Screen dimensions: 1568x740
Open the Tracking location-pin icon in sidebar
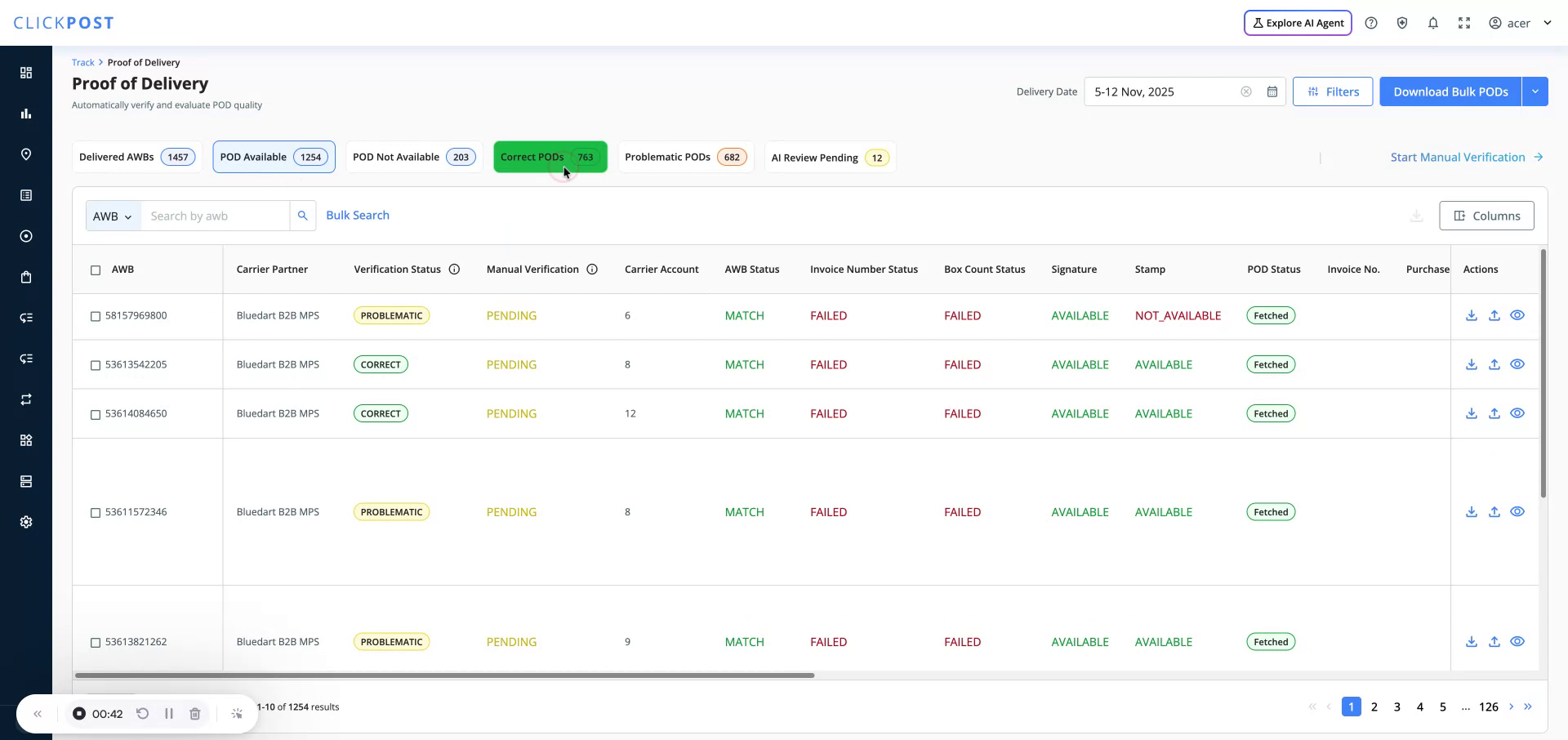(x=26, y=154)
